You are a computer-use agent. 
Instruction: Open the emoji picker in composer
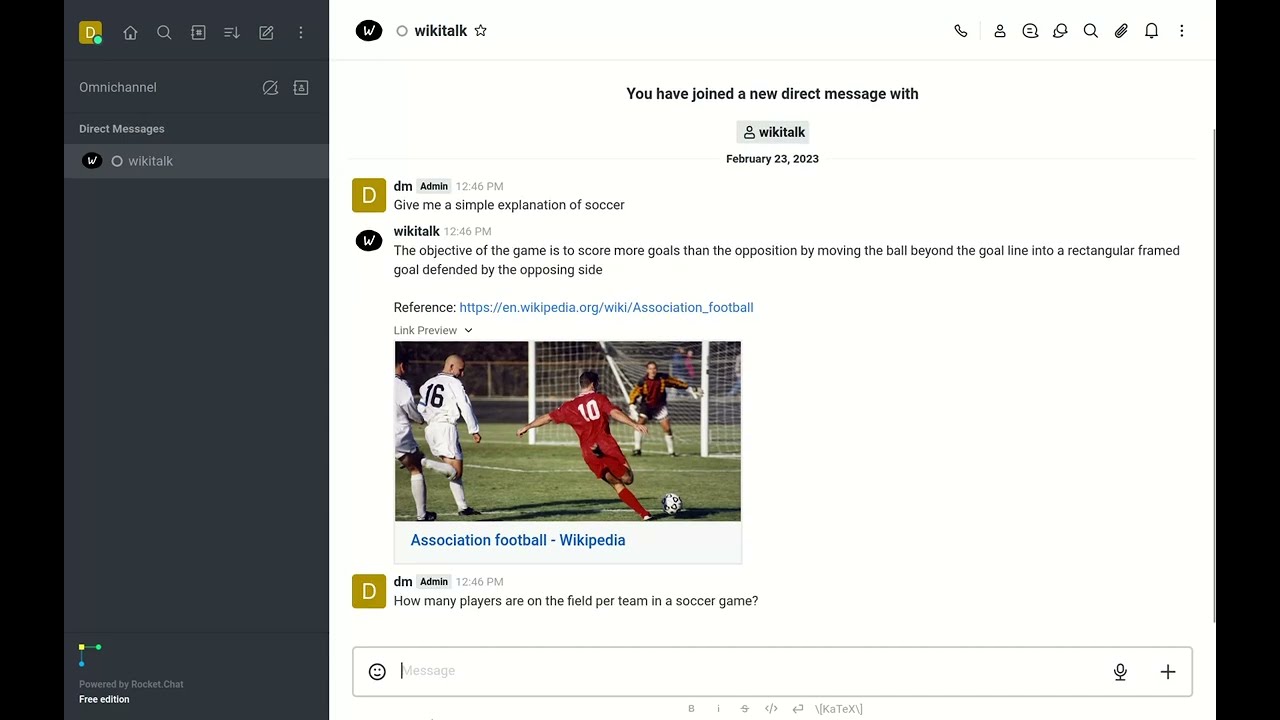[x=377, y=672]
